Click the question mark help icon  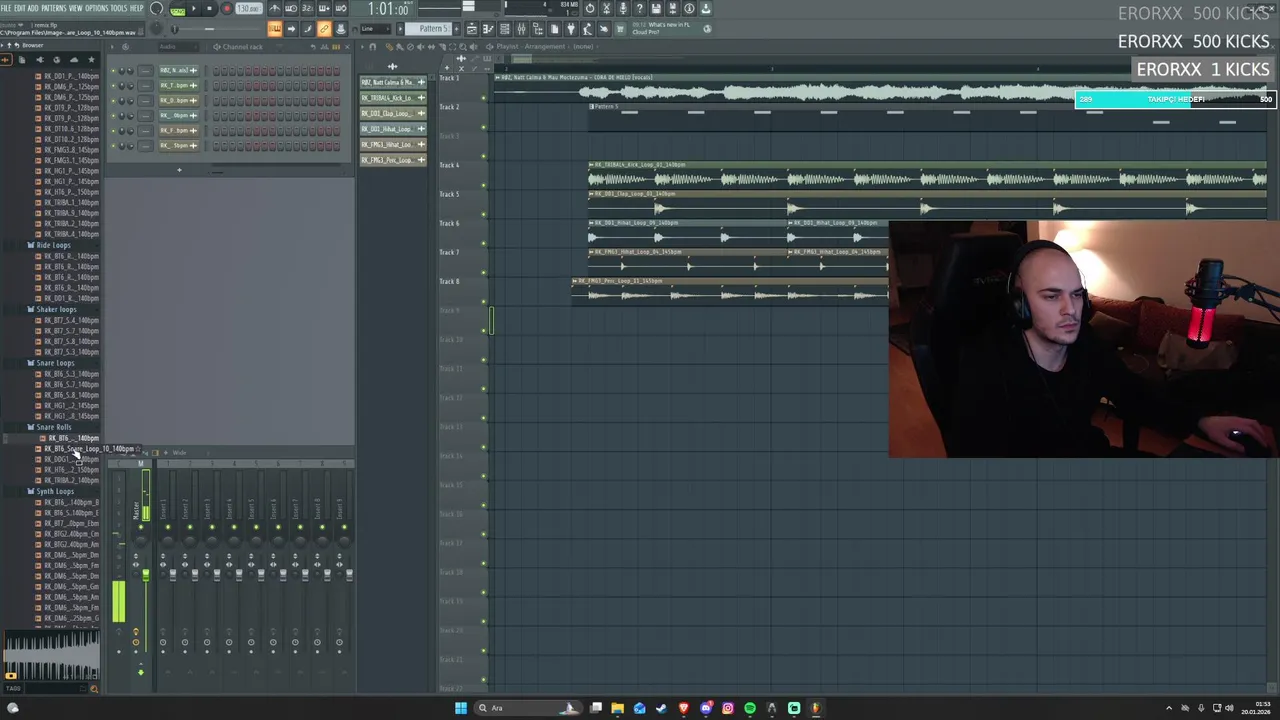click(x=639, y=8)
